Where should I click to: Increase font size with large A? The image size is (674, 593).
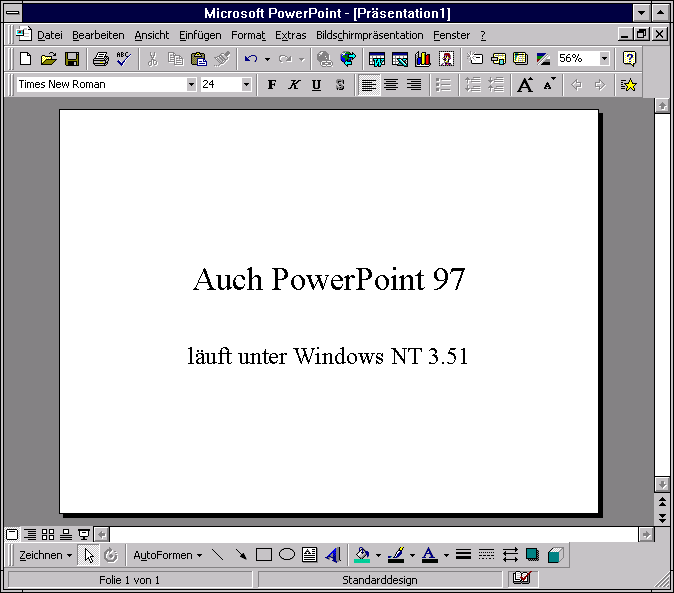(x=525, y=85)
